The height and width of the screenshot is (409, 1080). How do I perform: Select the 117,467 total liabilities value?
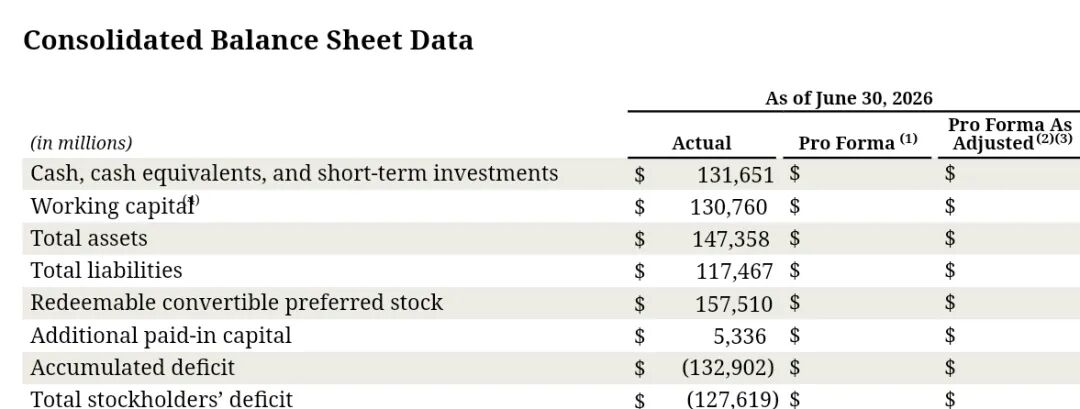click(x=734, y=272)
